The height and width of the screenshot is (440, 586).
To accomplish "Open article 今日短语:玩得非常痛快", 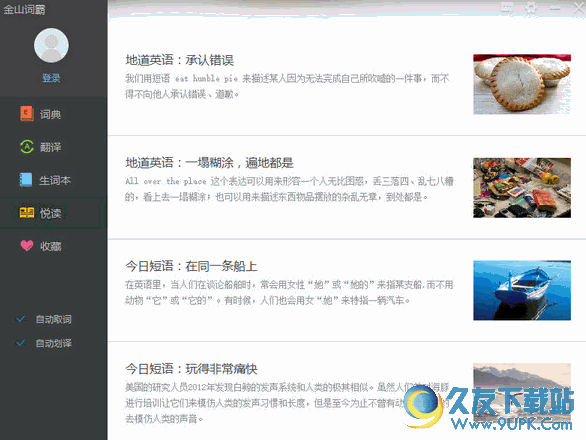I will 191,369.
